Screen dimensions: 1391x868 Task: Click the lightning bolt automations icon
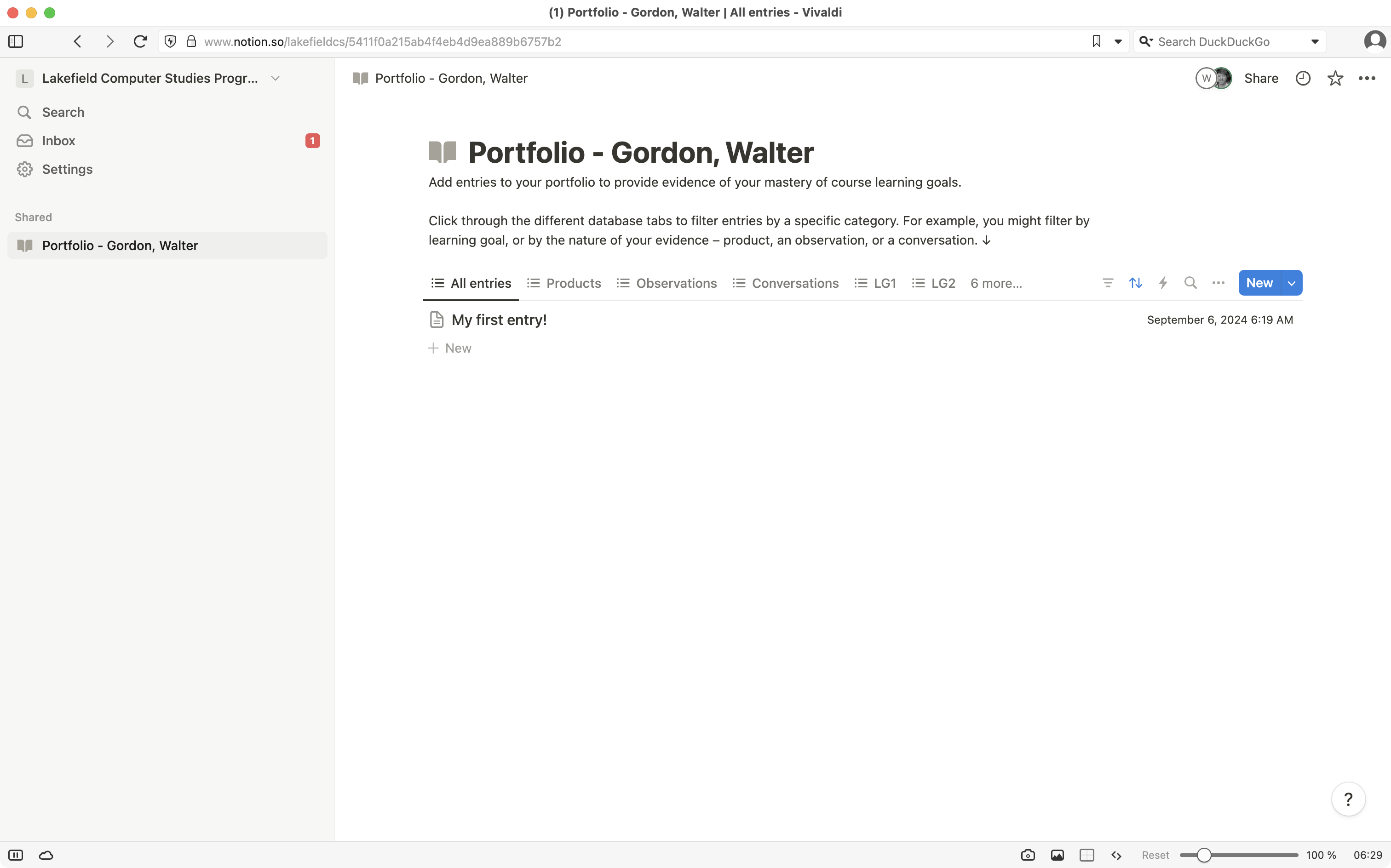coord(1163,283)
